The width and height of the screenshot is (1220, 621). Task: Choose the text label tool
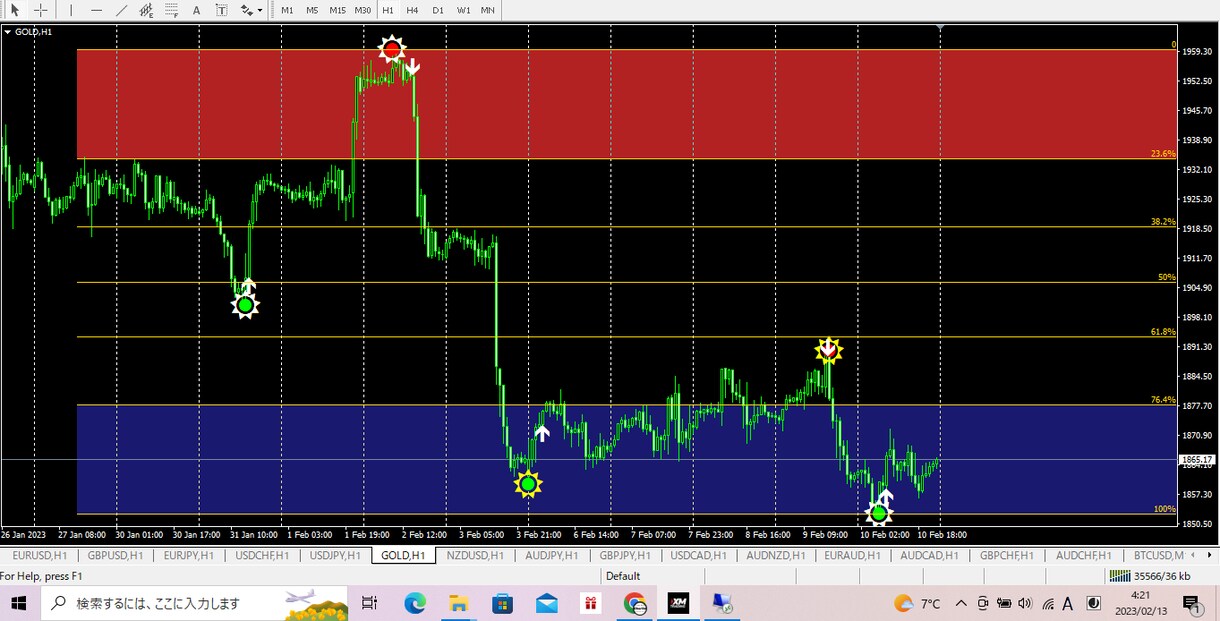pyautogui.click(x=221, y=10)
